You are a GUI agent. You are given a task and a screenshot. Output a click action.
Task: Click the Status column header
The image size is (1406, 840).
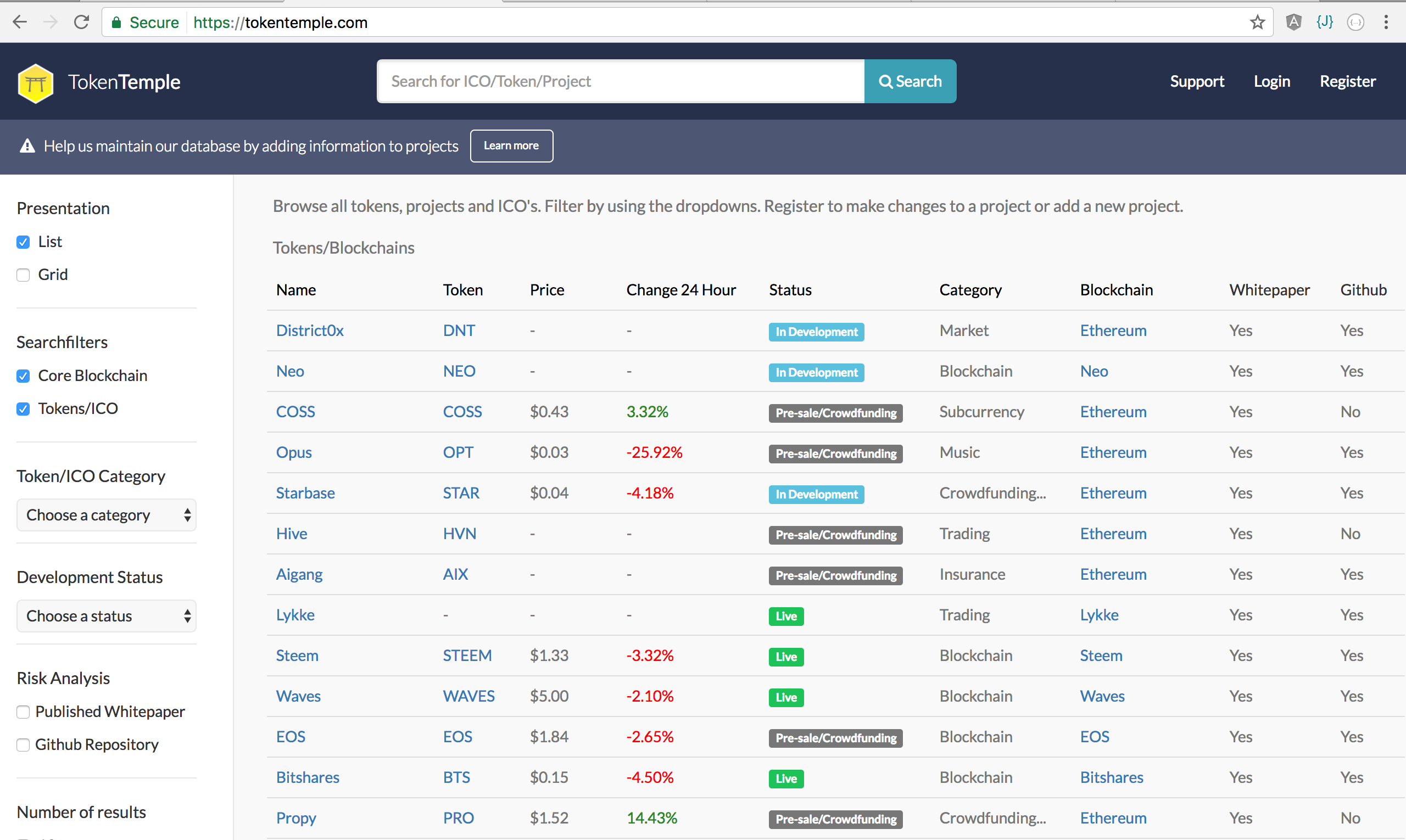tap(790, 290)
